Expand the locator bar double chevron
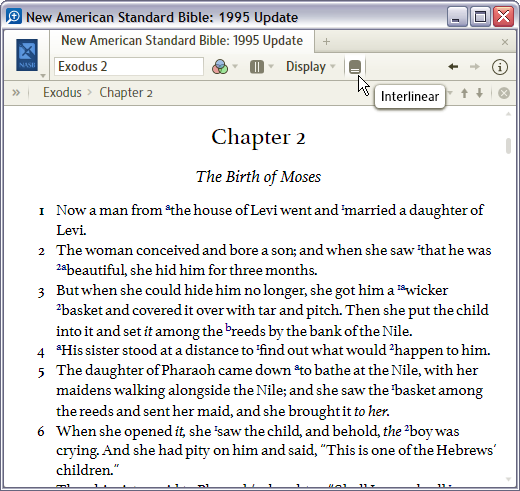The image size is (520, 491). tap(16, 92)
